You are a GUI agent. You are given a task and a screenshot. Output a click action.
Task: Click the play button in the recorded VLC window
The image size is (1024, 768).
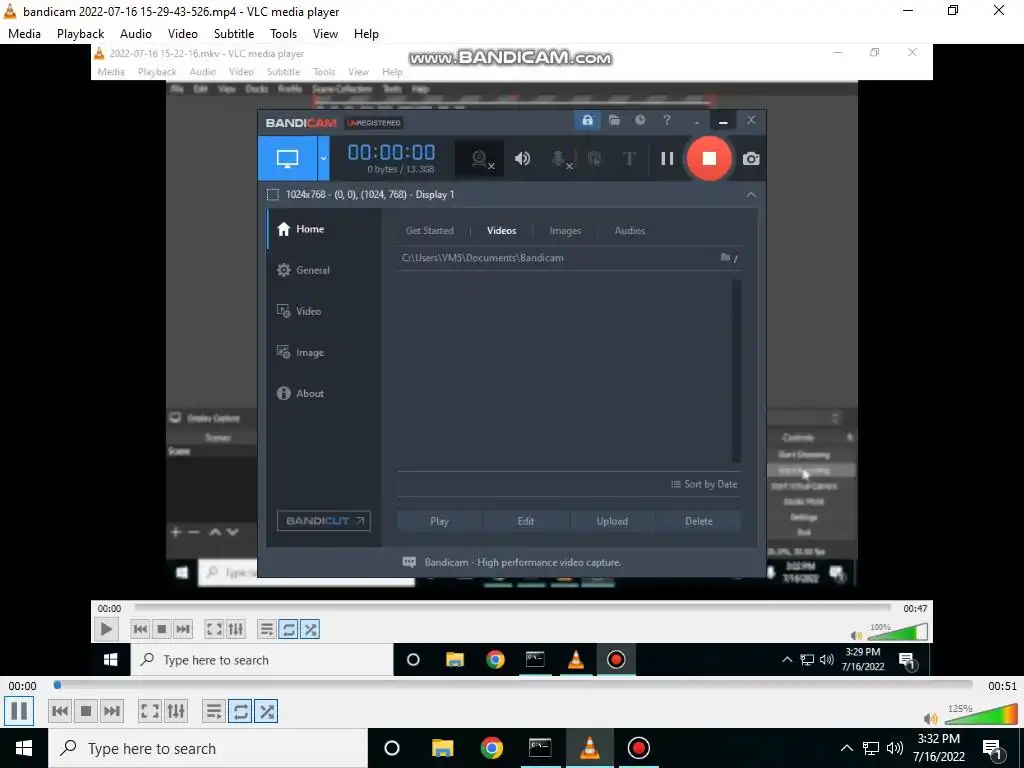(x=106, y=630)
